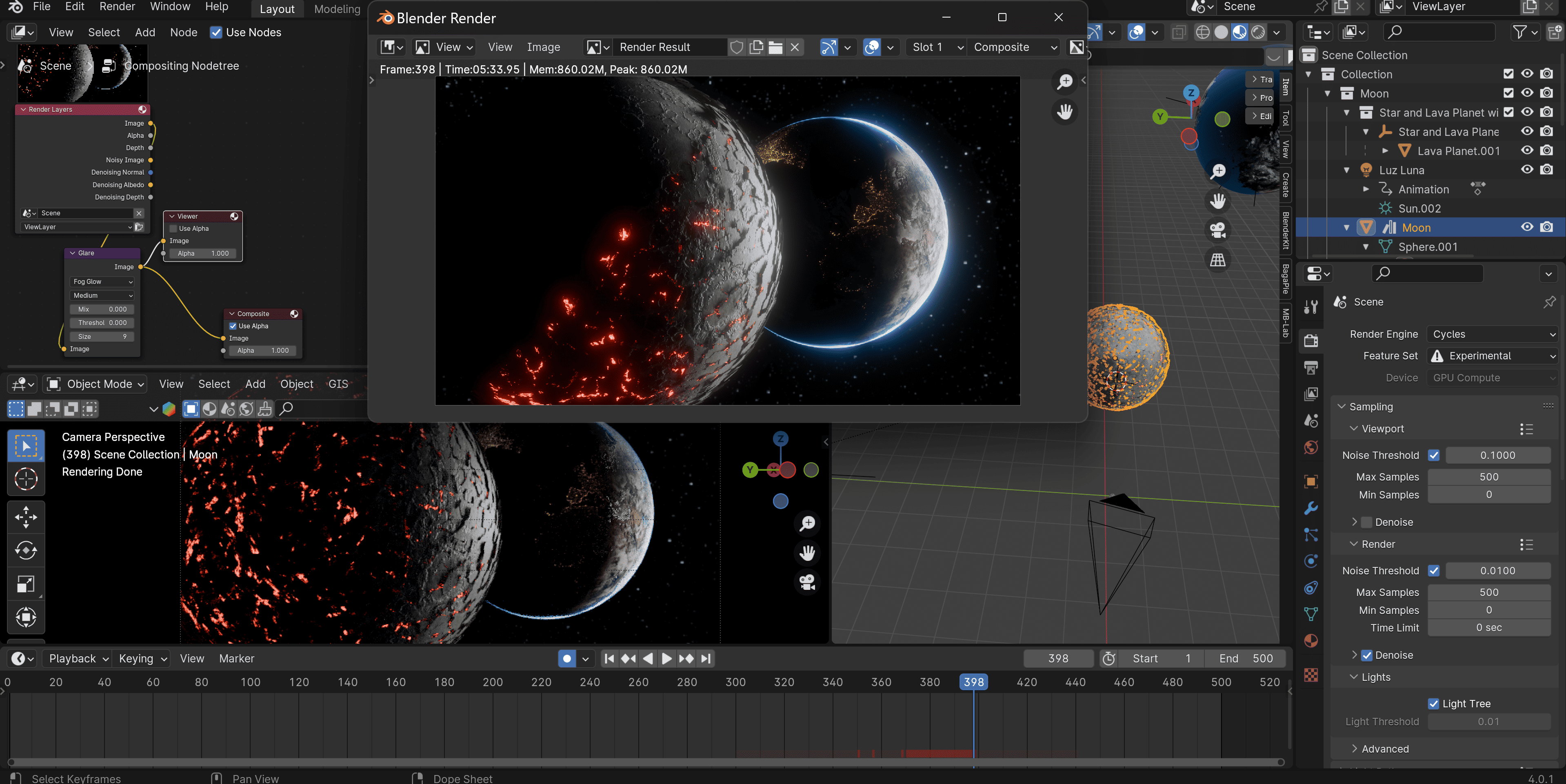Open render image folder icon

[775, 47]
